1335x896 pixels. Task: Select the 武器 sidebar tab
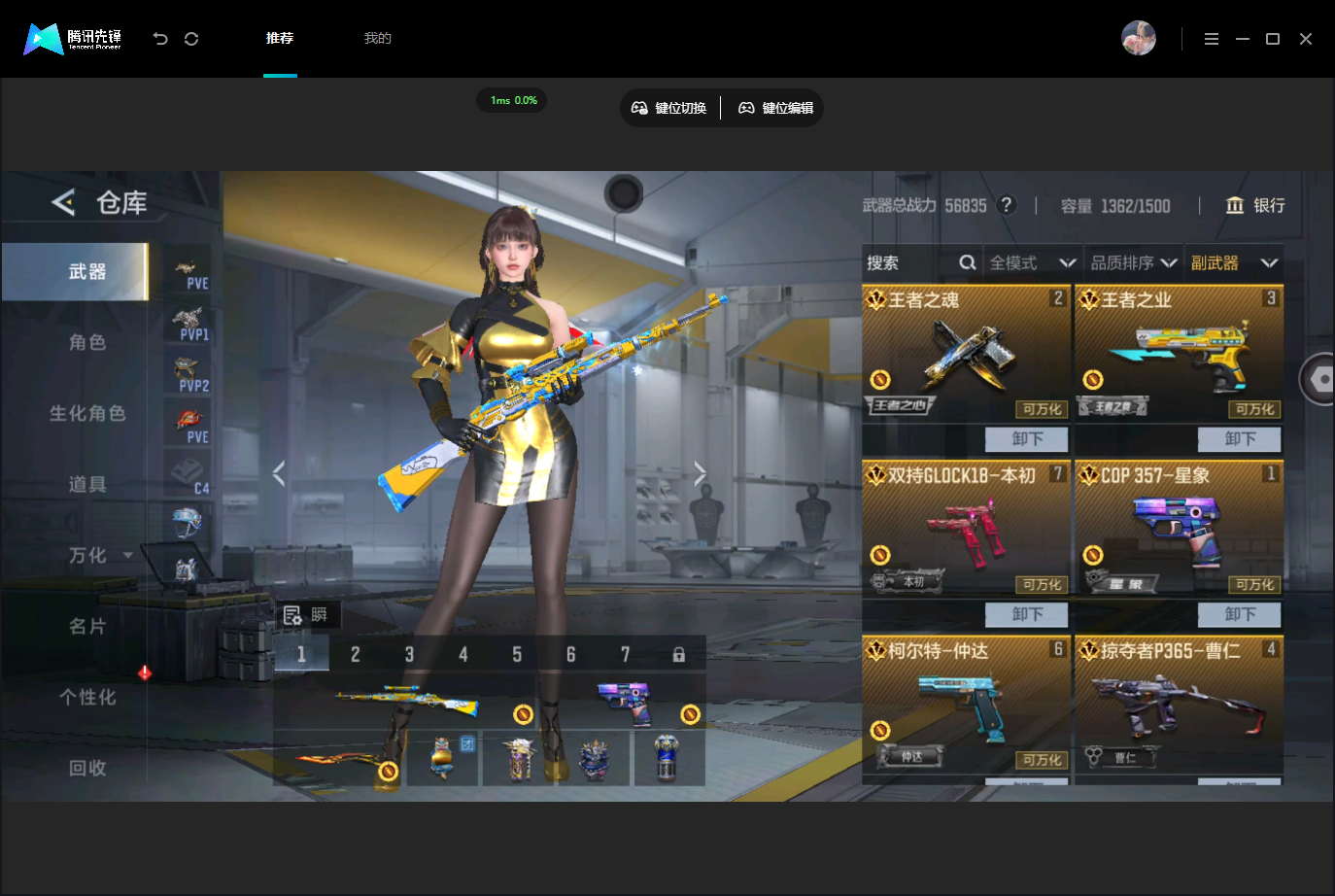pyautogui.click(x=76, y=271)
